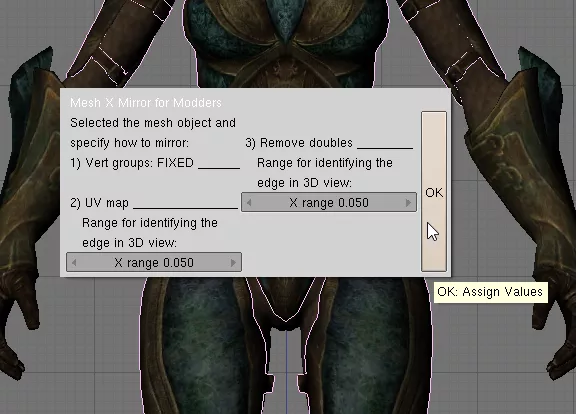Increase the Remove doubles X range with right arrow
Screen dimensions: 578x414
(x=408, y=203)
